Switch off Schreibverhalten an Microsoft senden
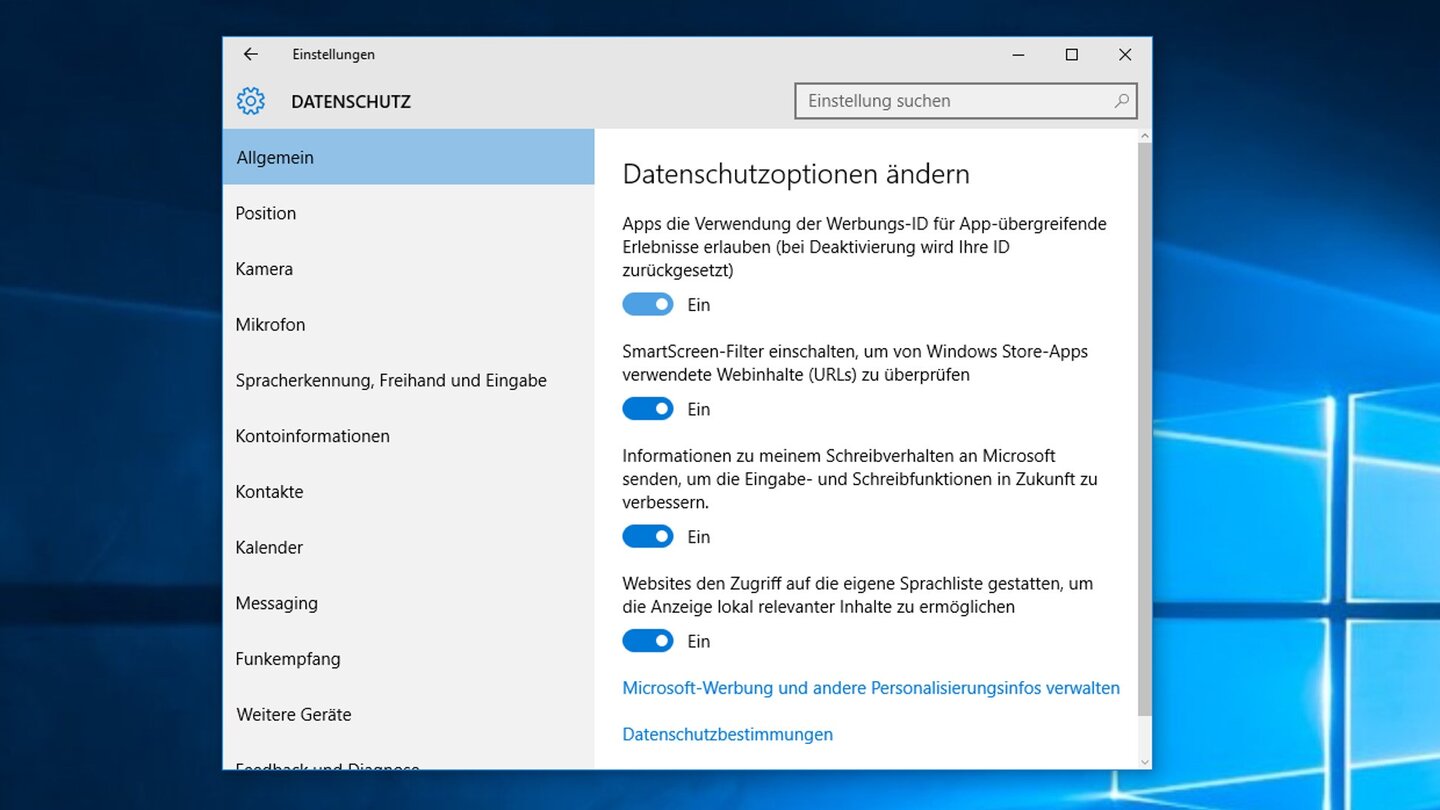Screen dimensions: 1440x810 click(648, 537)
